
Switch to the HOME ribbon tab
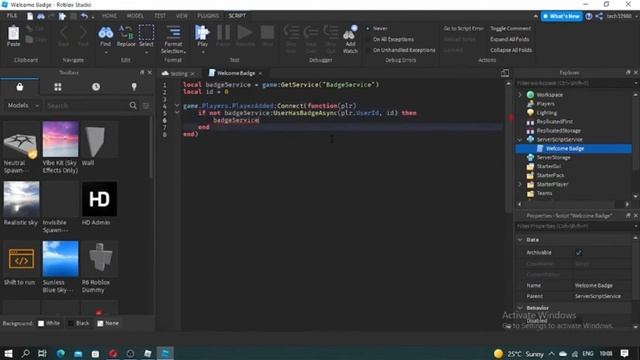(x=109, y=16)
